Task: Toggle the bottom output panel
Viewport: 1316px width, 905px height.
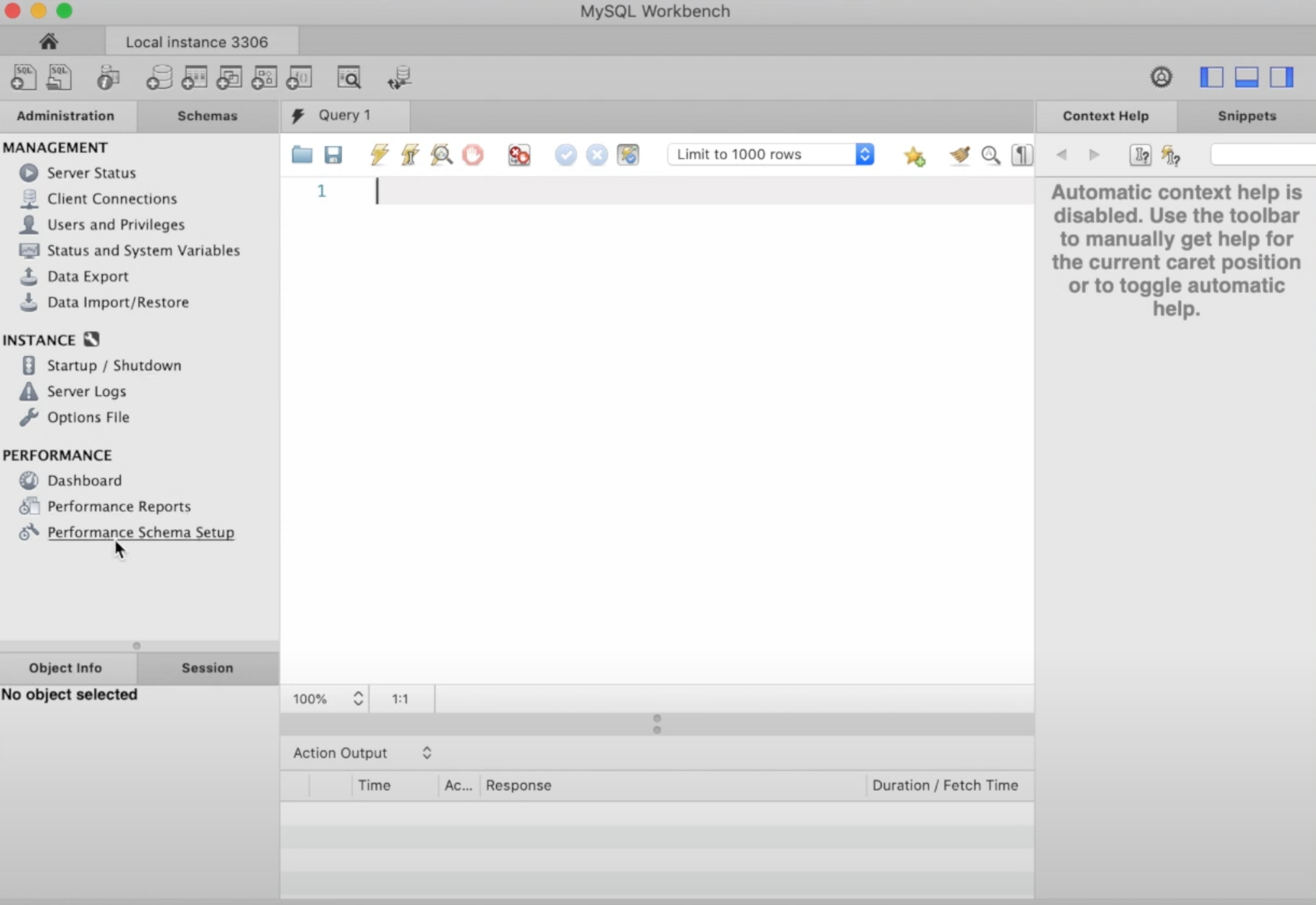Action: click(x=1246, y=77)
